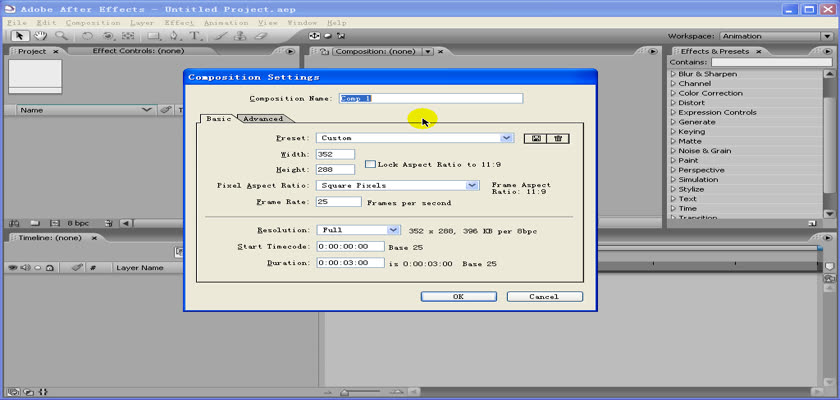Select the Eraser tool

pos(260,36)
